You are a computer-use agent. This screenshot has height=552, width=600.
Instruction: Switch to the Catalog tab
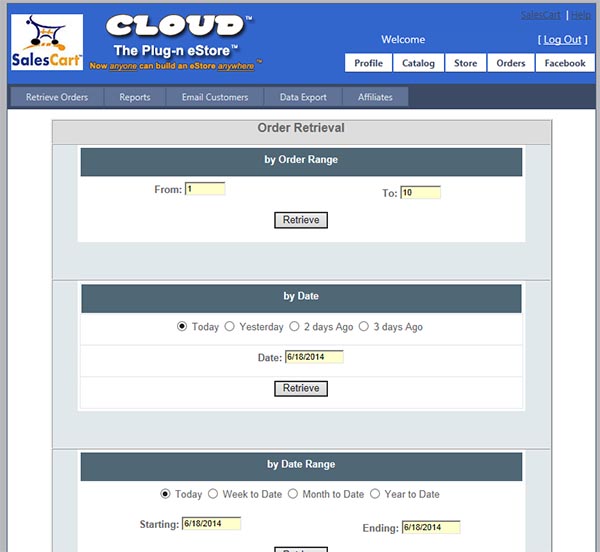(418, 63)
